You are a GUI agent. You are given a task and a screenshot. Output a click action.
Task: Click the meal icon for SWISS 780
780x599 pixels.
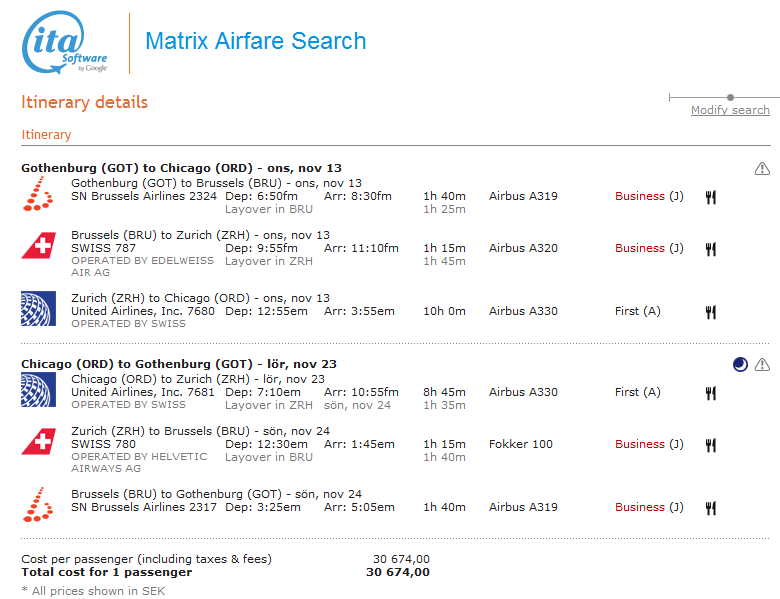point(711,445)
